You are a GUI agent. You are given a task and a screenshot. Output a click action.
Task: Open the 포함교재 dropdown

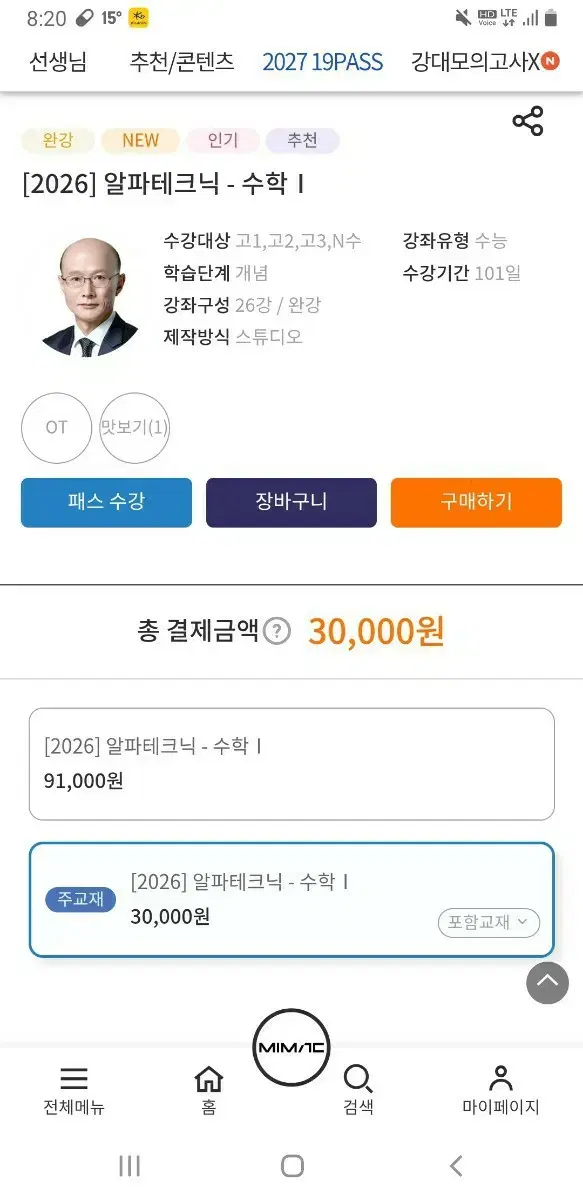click(x=488, y=923)
